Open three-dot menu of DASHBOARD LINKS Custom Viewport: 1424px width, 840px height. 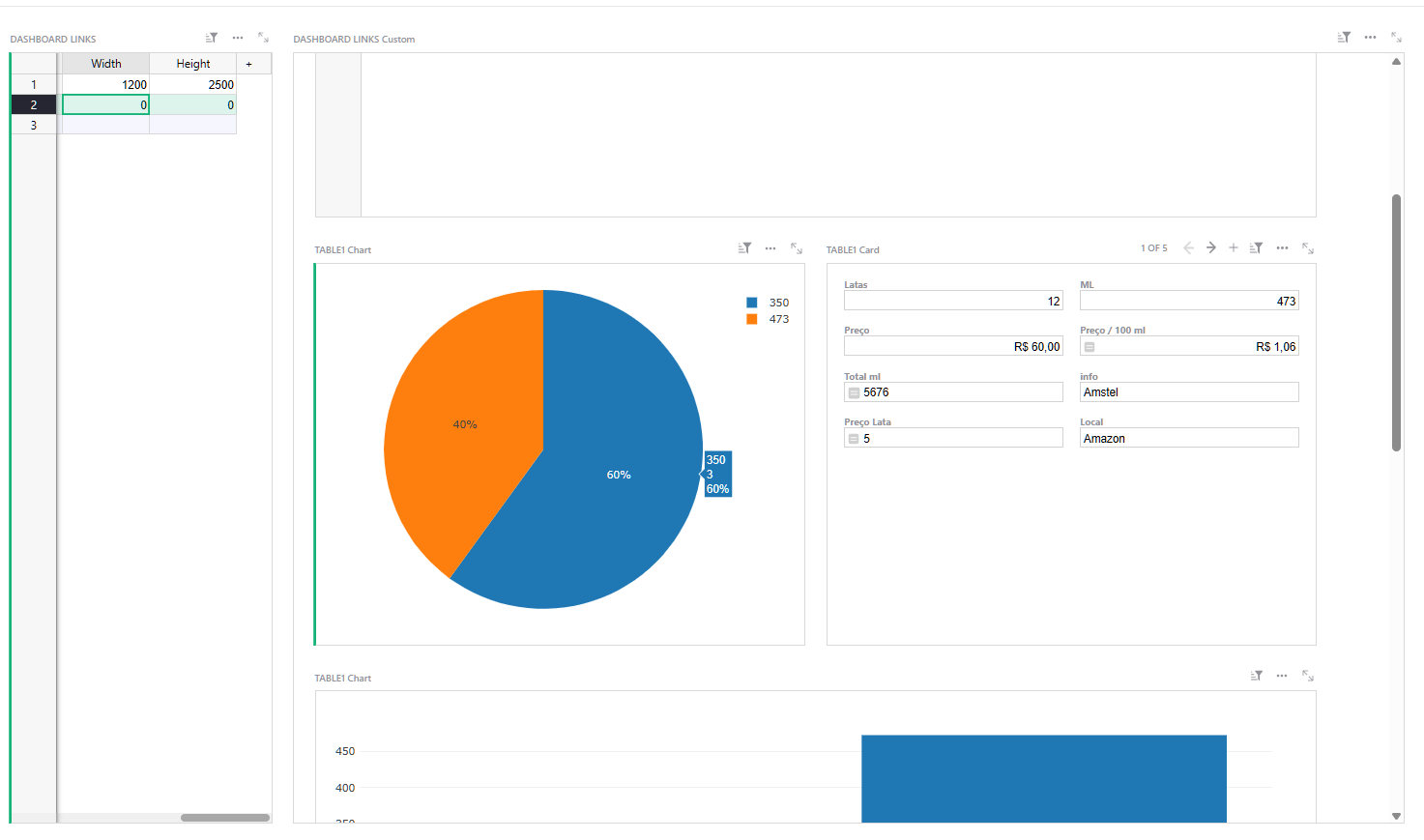(x=1370, y=38)
